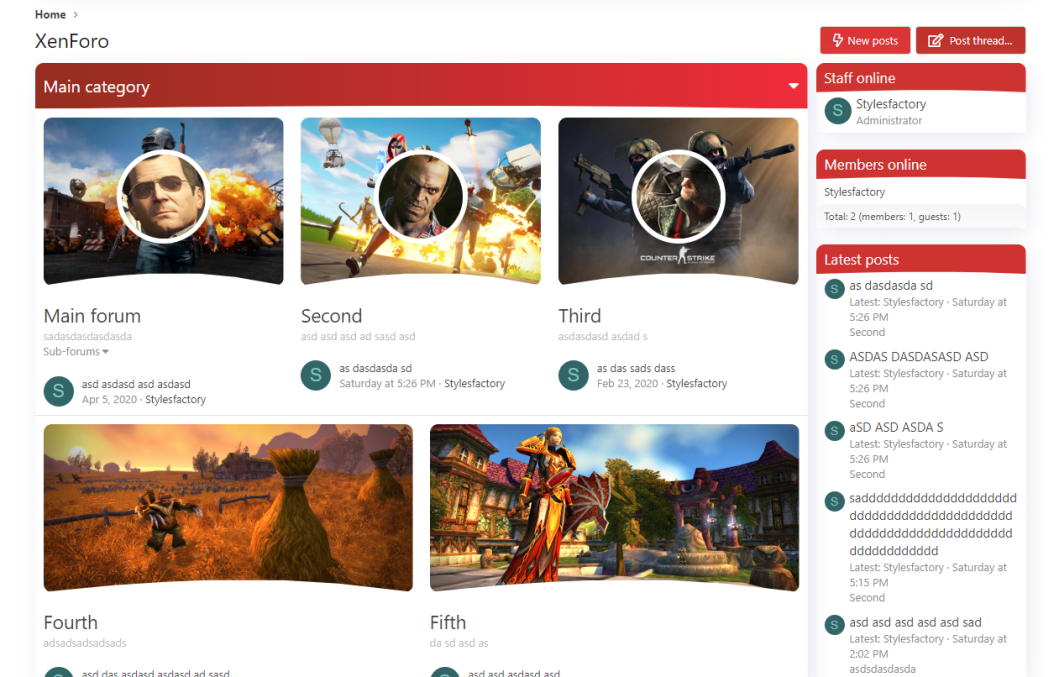Open the Main category header title
The image size is (1059, 677).
[96, 87]
